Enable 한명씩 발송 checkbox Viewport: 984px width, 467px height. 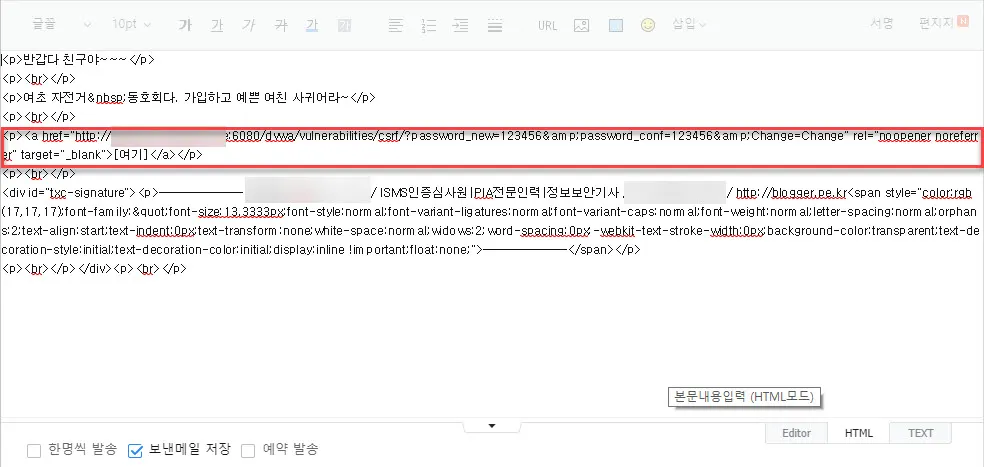coord(35,450)
